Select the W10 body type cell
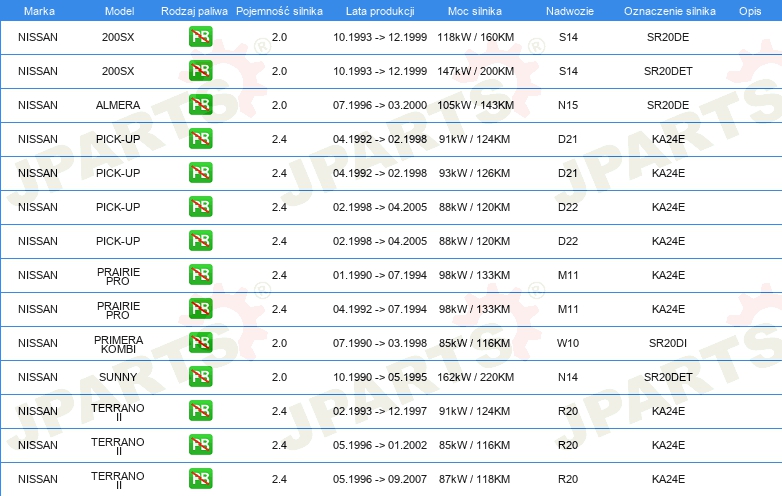This screenshot has width=782, height=496. coord(568,343)
